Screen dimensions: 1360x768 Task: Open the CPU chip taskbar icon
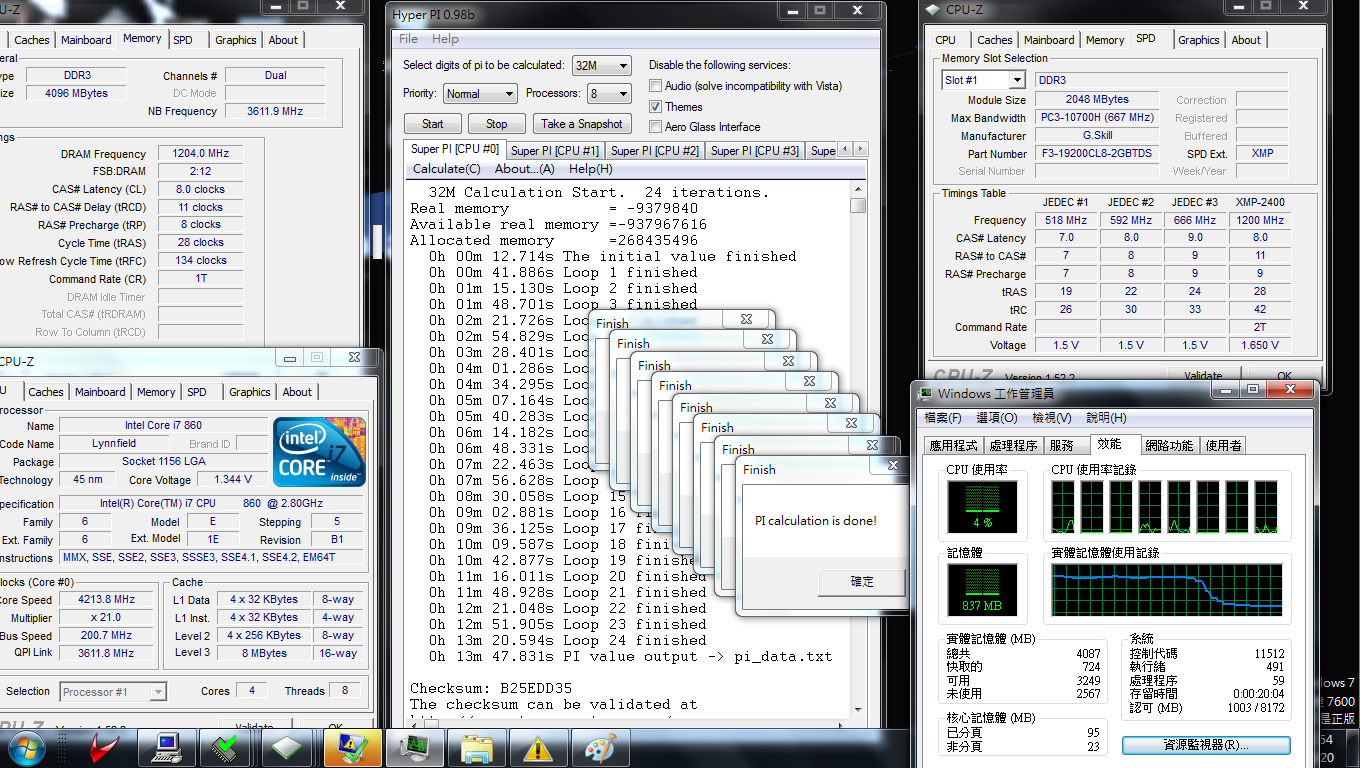click(286, 748)
